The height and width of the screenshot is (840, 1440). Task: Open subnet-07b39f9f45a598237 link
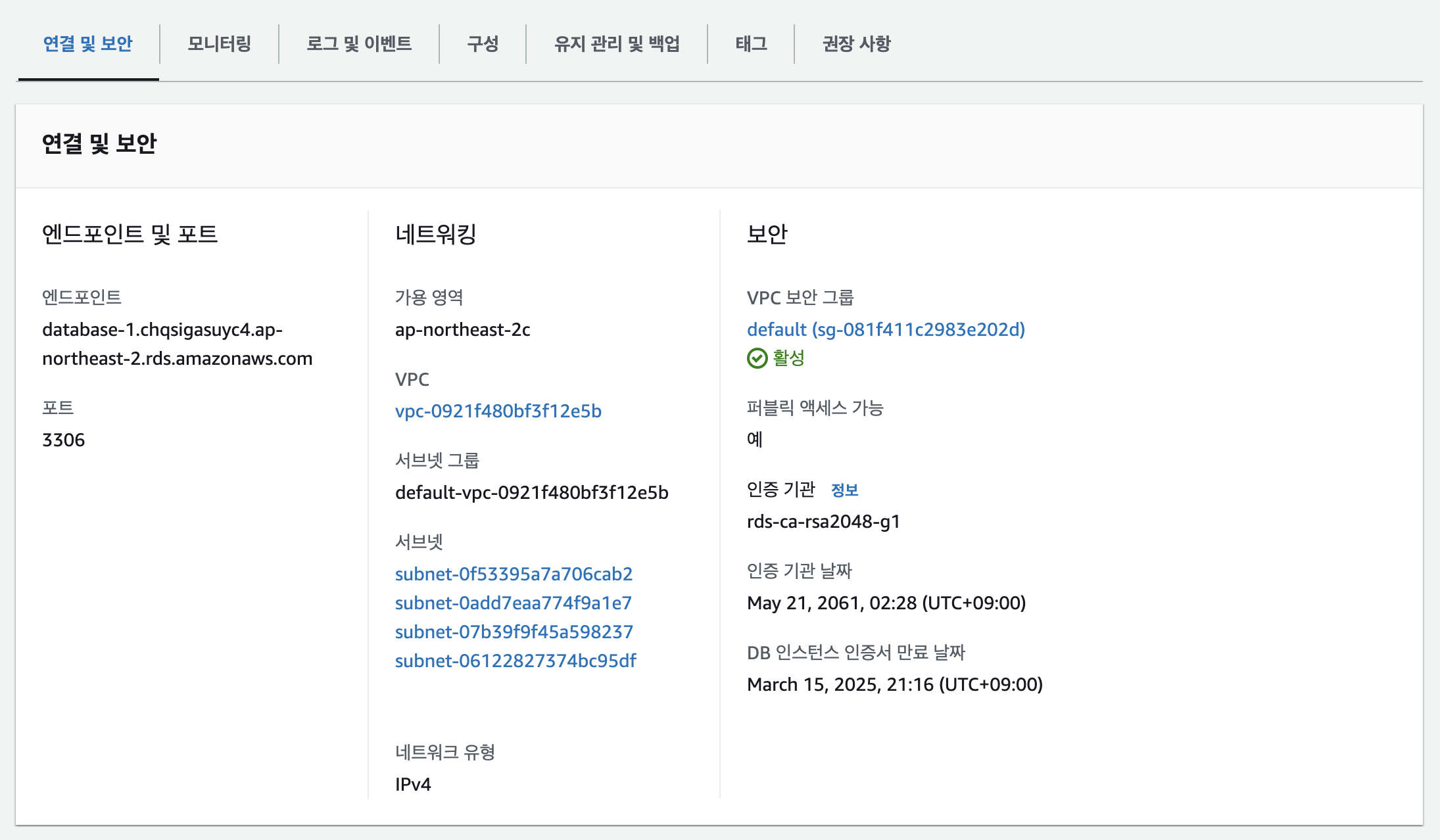pyautogui.click(x=514, y=632)
